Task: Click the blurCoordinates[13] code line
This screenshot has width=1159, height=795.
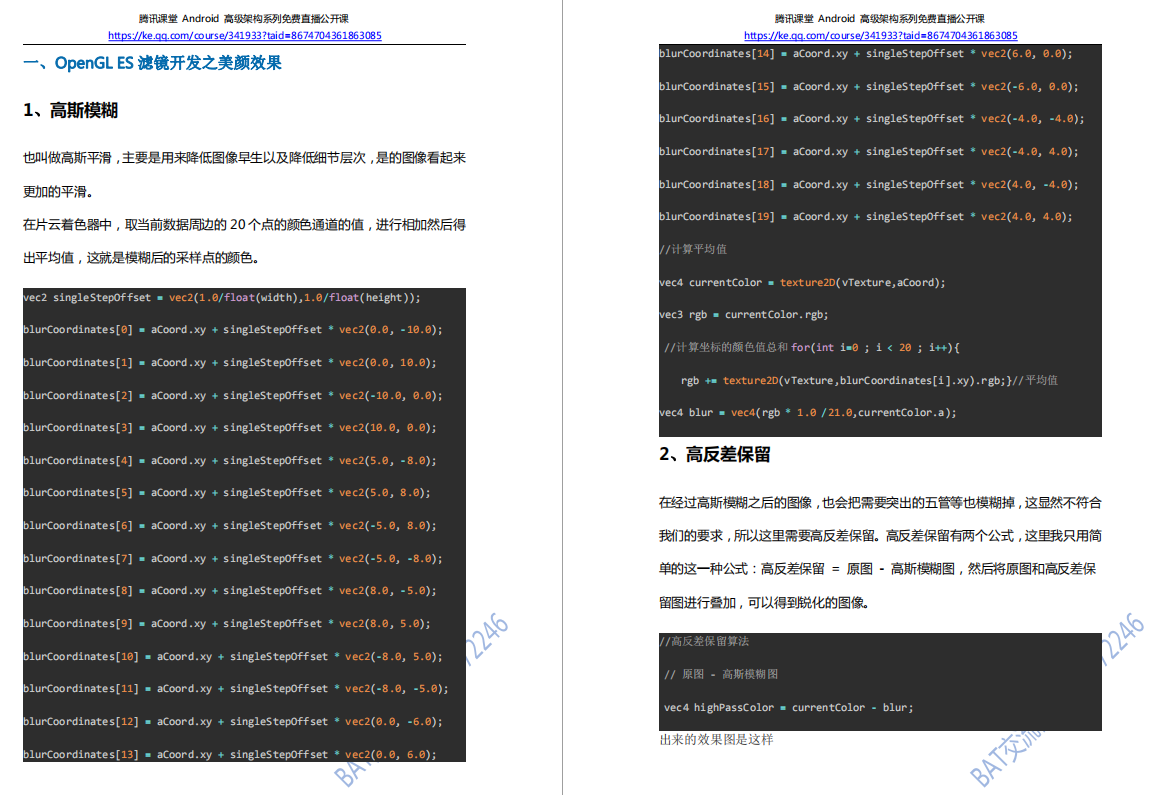Action: coord(230,754)
